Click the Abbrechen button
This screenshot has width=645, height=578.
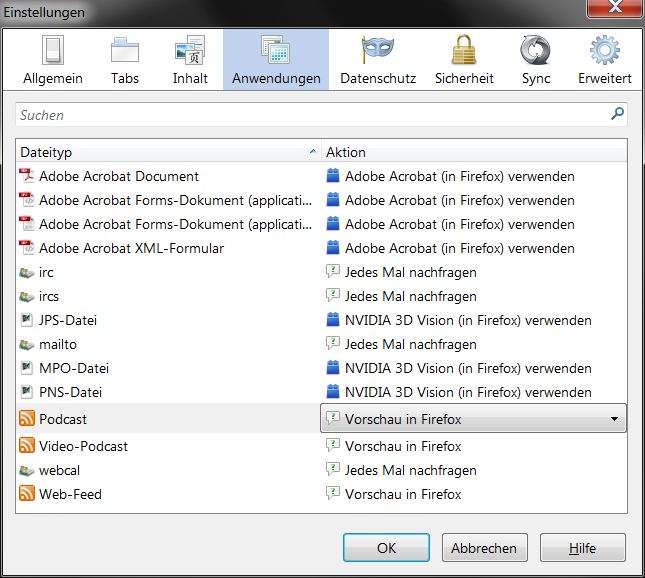pos(485,548)
